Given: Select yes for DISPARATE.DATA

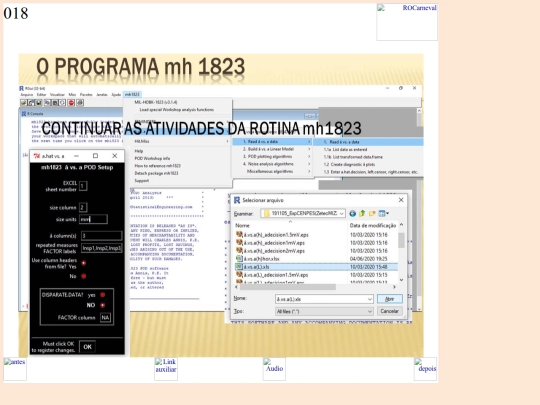Looking at the screenshot, I should pos(102,295).
